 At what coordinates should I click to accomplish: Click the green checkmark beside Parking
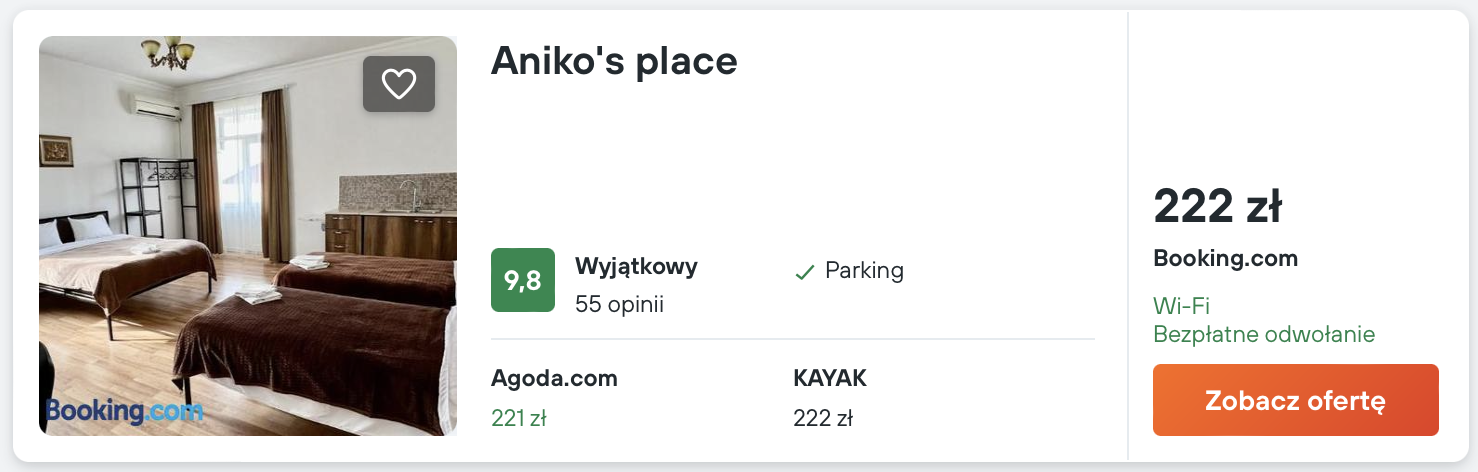pyautogui.click(x=804, y=272)
